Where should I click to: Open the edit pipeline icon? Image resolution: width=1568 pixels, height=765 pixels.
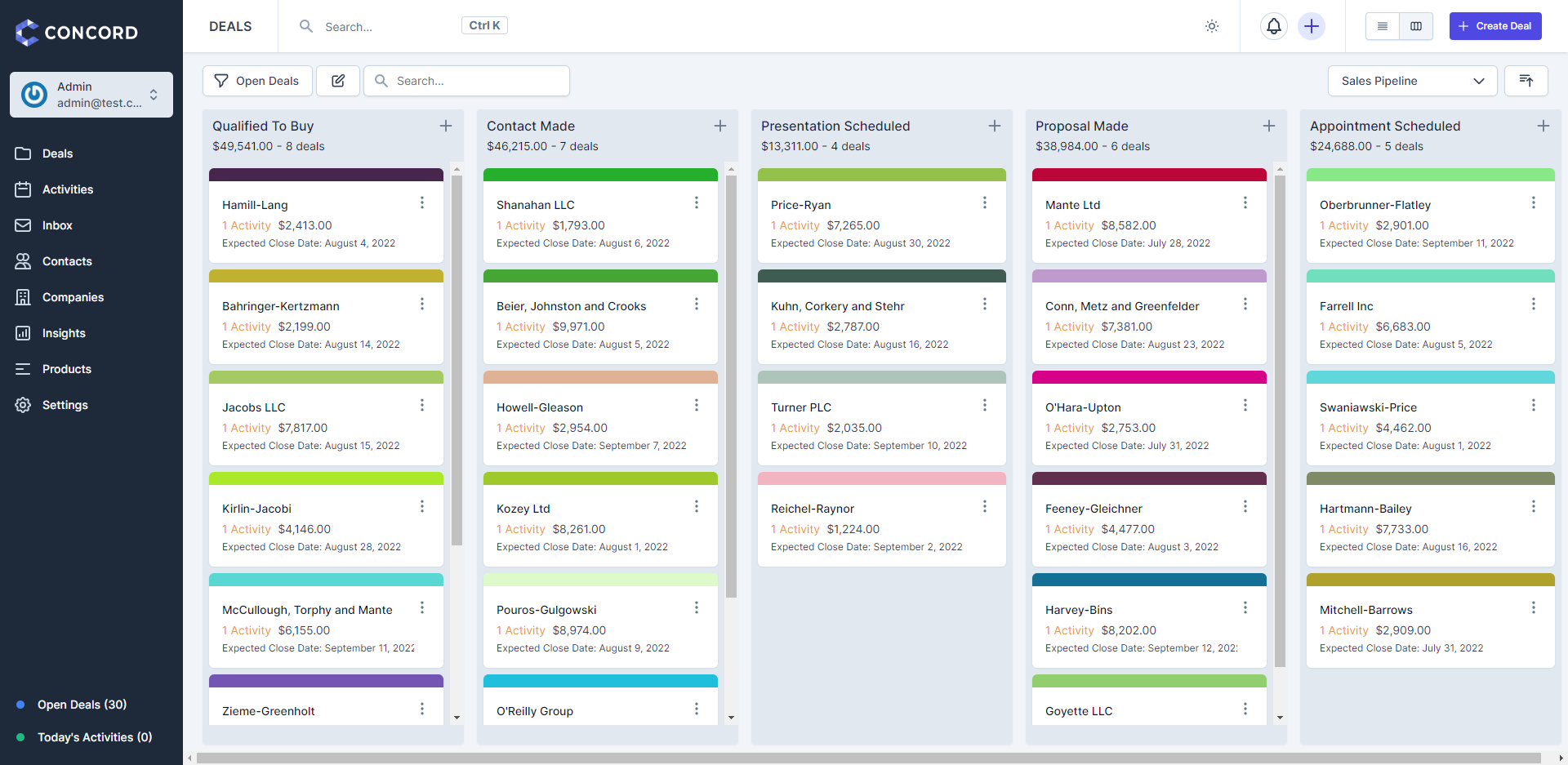(337, 80)
